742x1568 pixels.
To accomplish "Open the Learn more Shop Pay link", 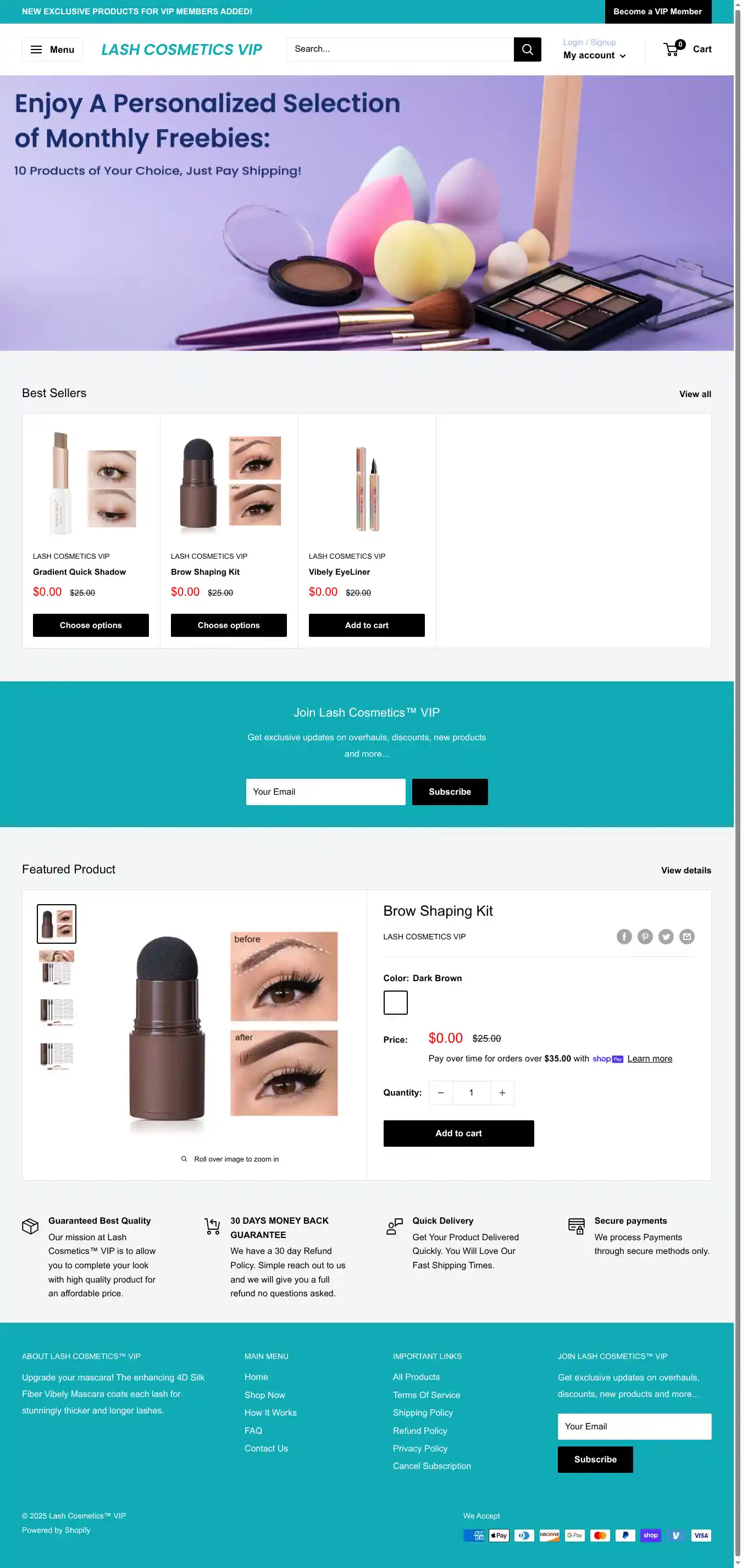I will point(650,1059).
